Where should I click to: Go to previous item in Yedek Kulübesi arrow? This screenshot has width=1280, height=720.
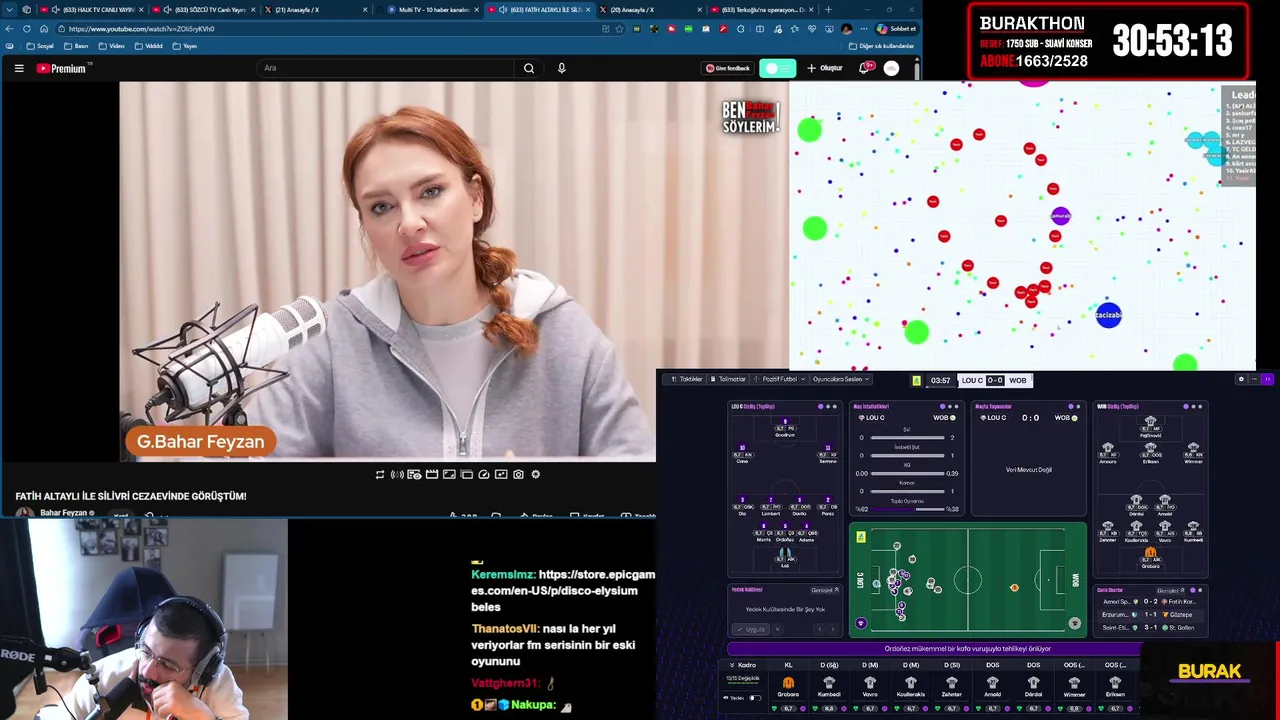click(x=819, y=629)
